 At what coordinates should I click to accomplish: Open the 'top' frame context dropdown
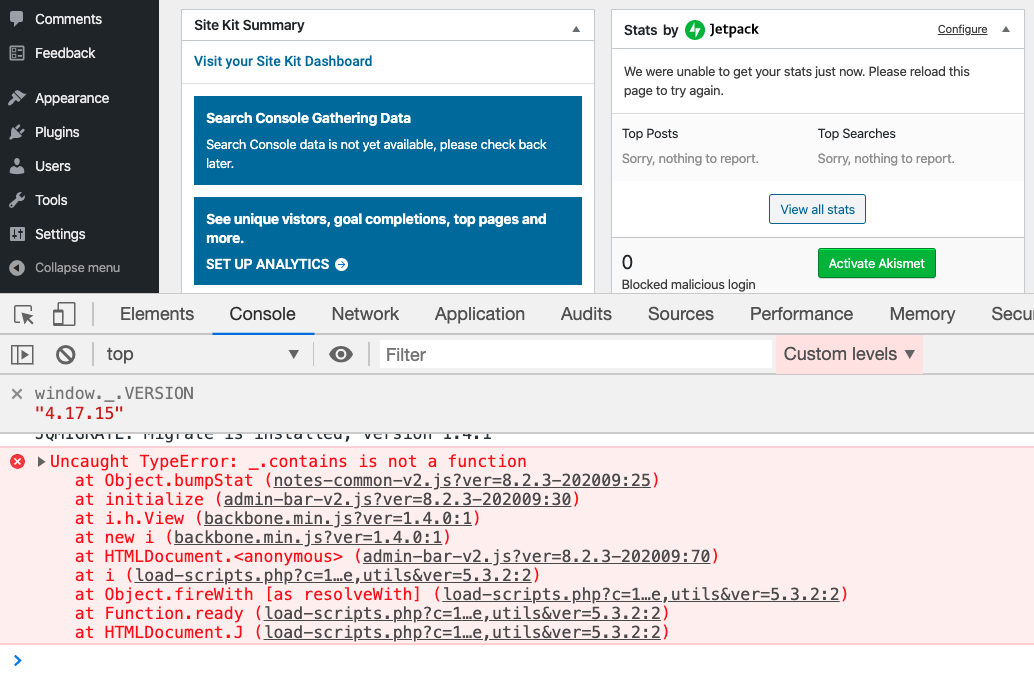[x=200, y=354]
